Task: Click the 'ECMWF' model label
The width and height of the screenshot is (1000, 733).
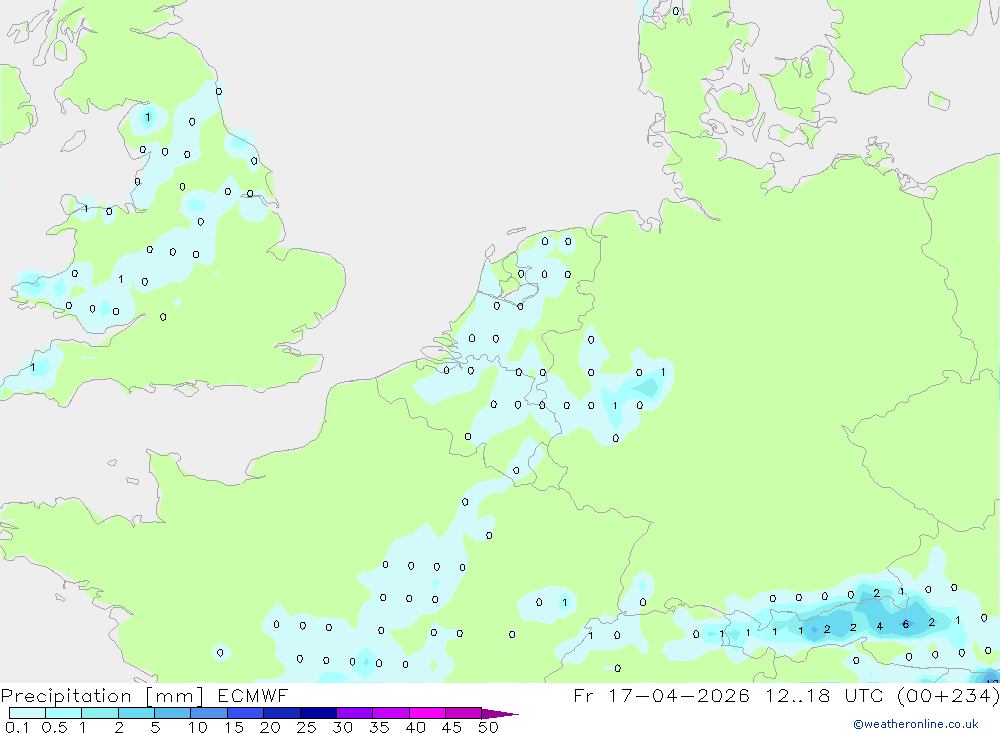Action: [x=253, y=695]
